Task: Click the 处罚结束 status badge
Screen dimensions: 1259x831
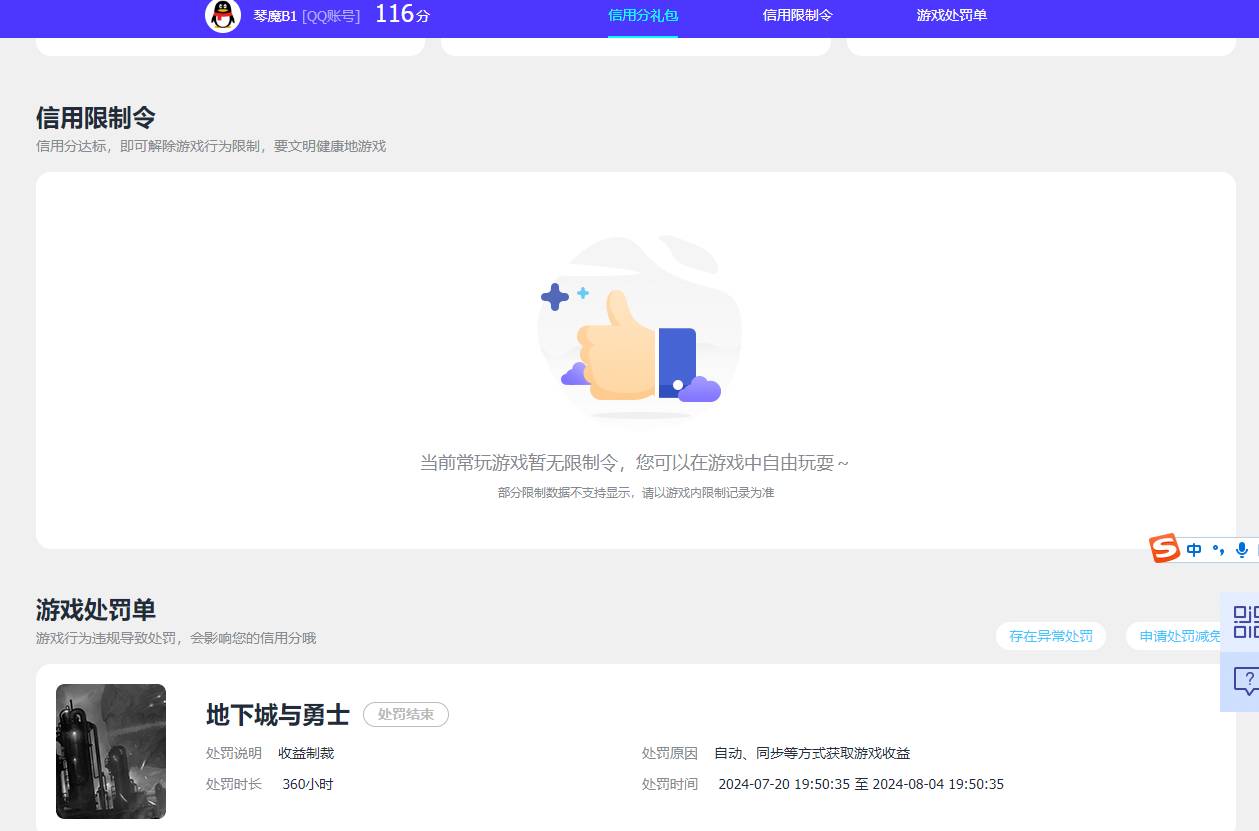Action: pyautogui.click(x=406, y=714)
